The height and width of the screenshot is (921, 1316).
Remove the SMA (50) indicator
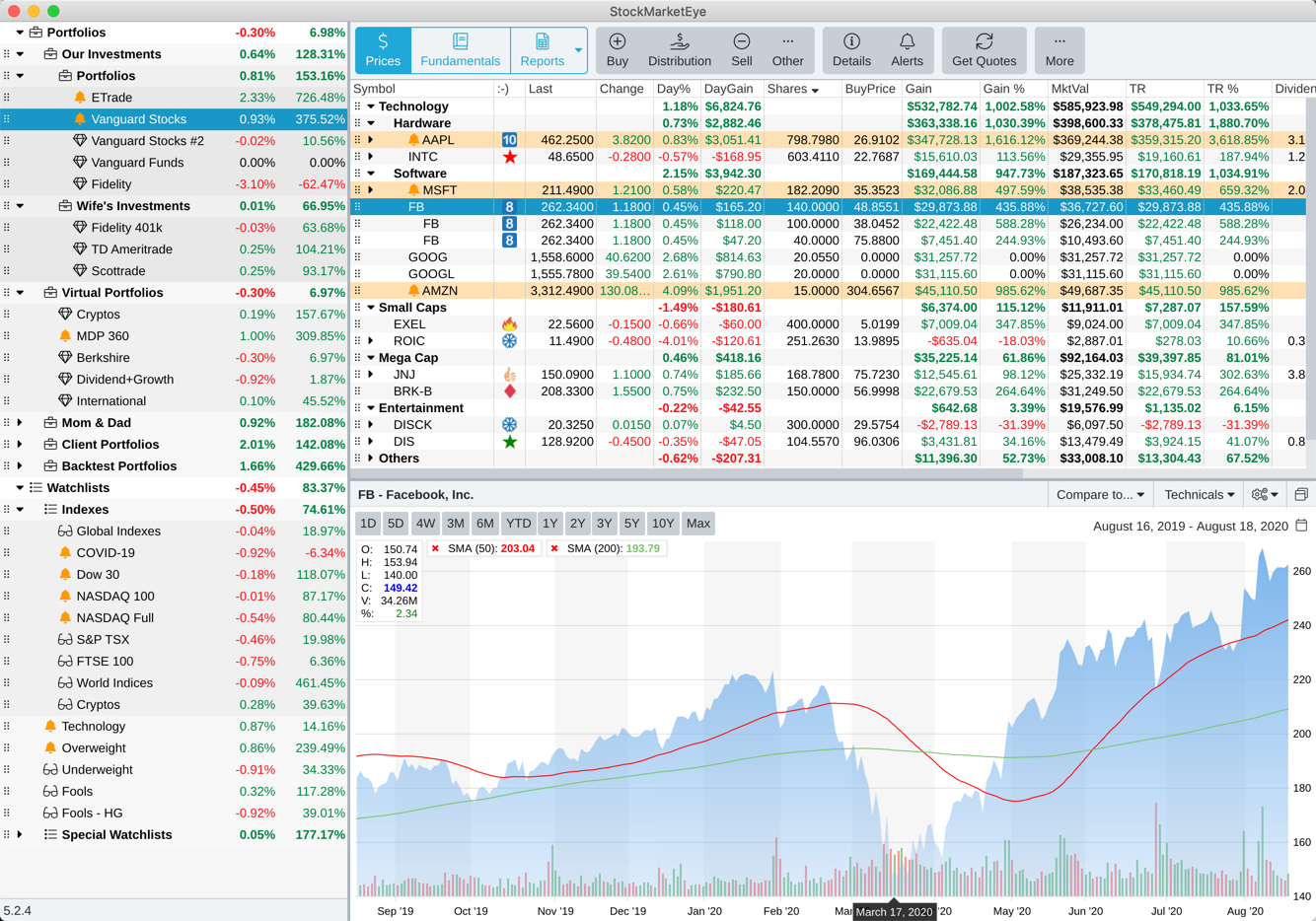435,549
